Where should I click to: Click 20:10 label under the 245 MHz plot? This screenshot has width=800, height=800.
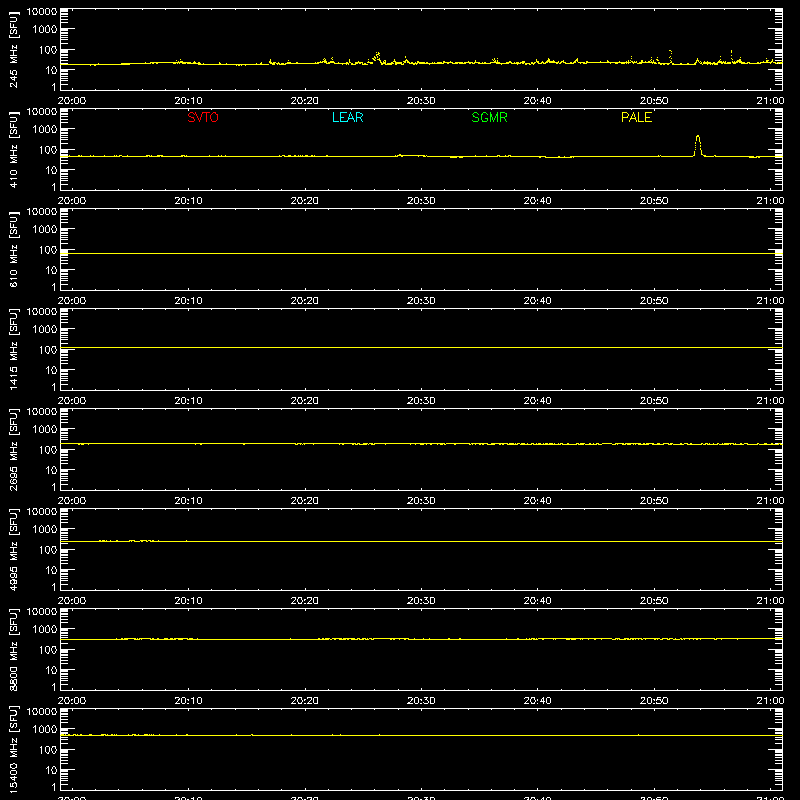click(188, 101)
